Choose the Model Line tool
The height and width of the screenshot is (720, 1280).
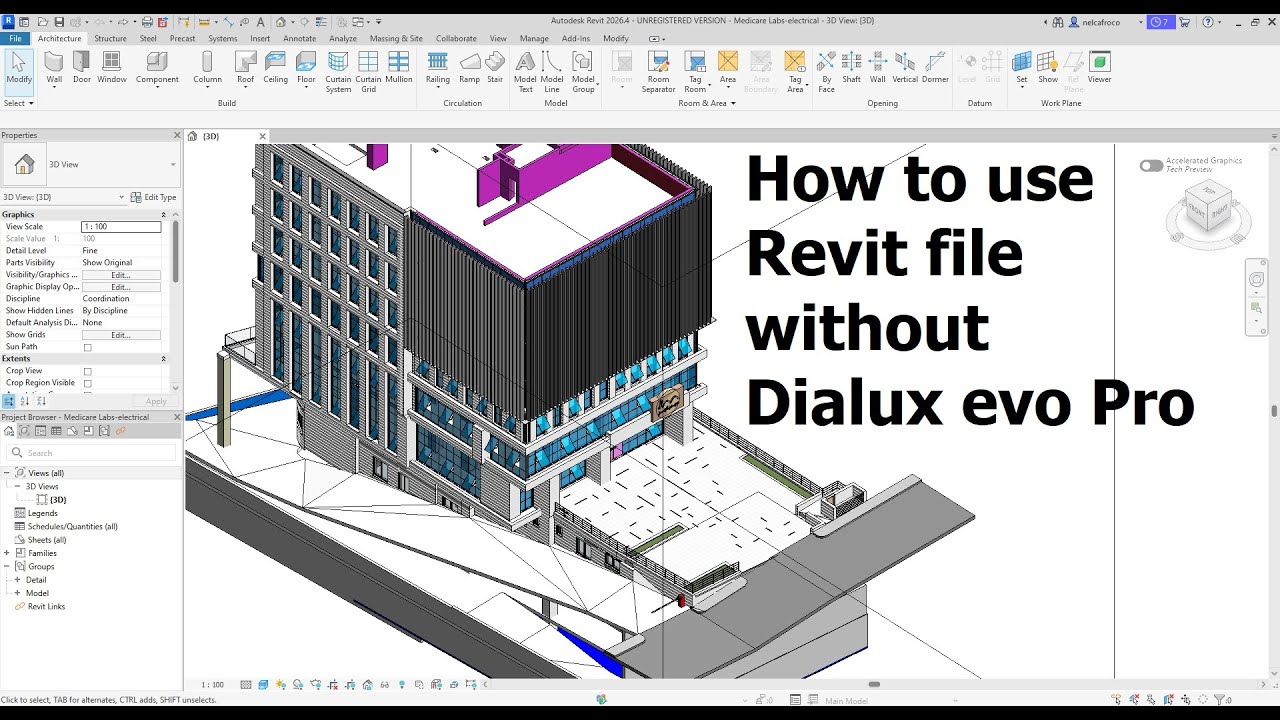pos(552,72)
